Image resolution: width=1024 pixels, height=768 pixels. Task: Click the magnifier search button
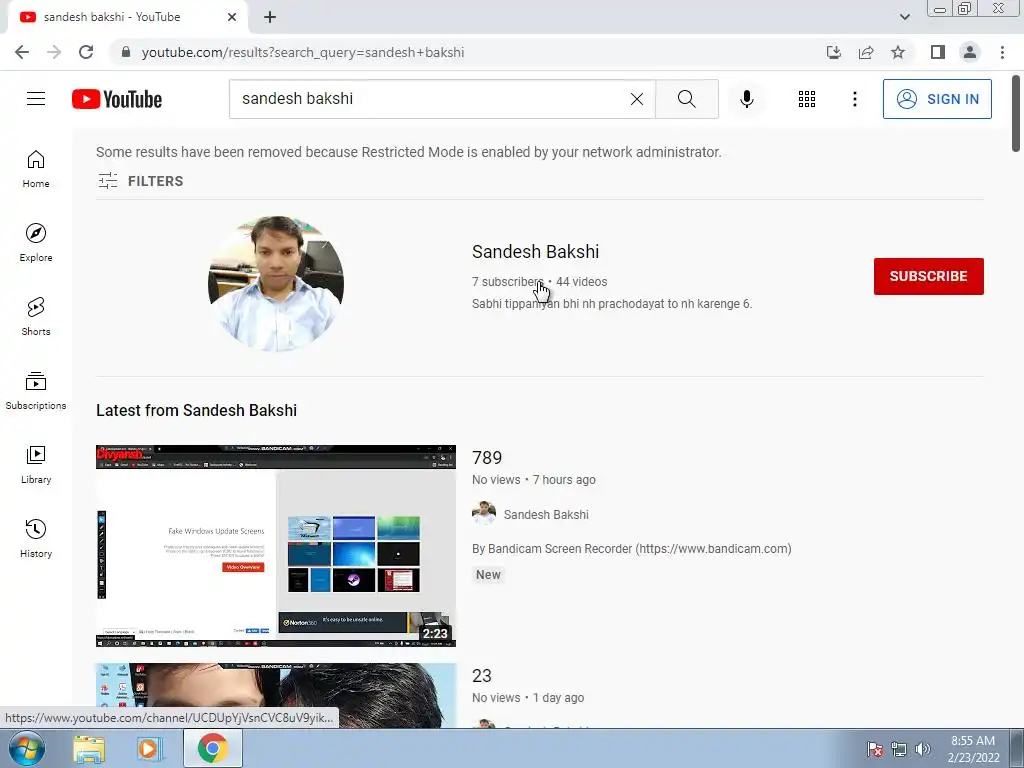click(x=686, y=99)
